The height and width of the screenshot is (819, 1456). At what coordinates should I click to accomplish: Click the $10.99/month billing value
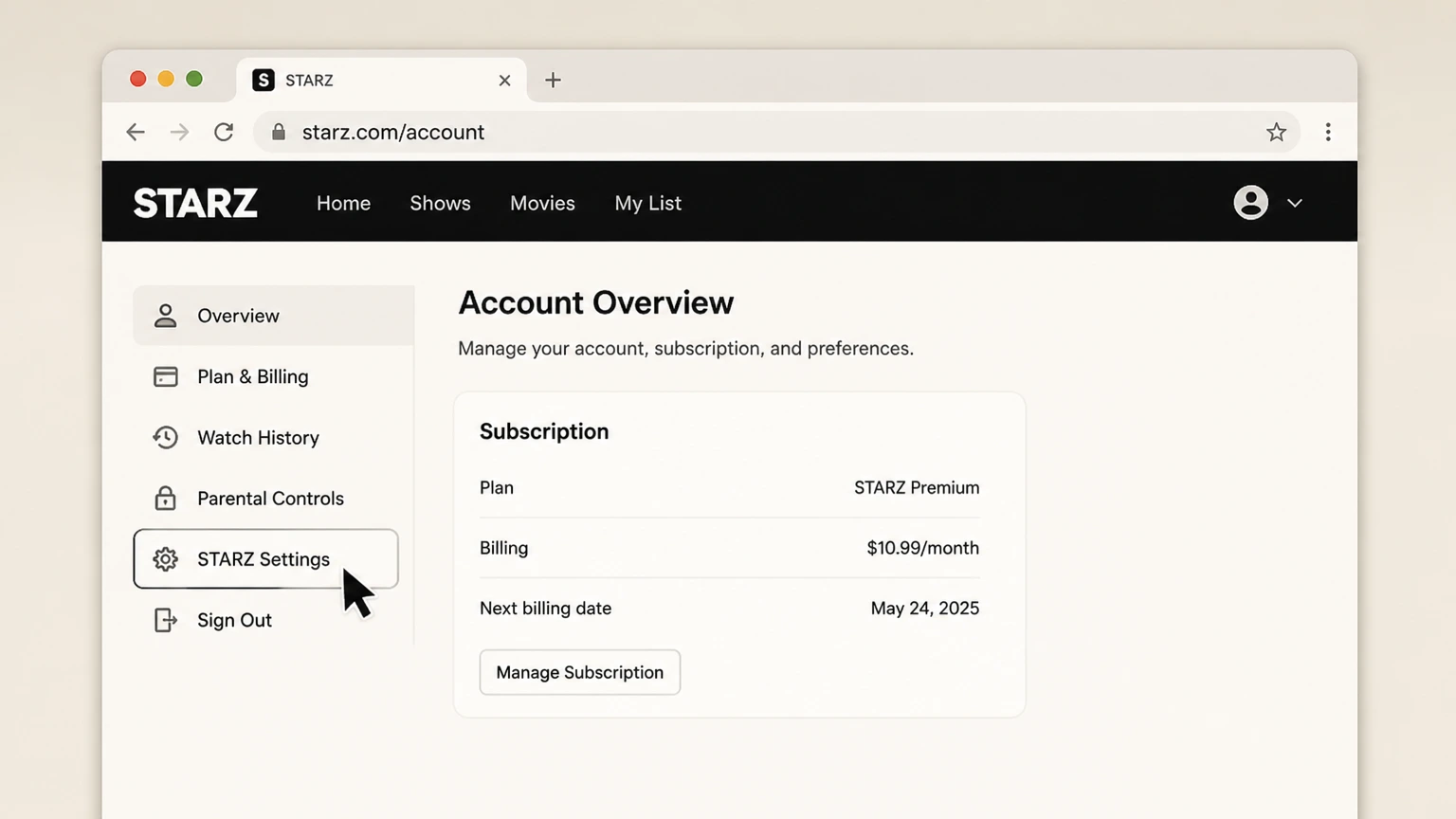pyautogui.click(x=922, y=548)
